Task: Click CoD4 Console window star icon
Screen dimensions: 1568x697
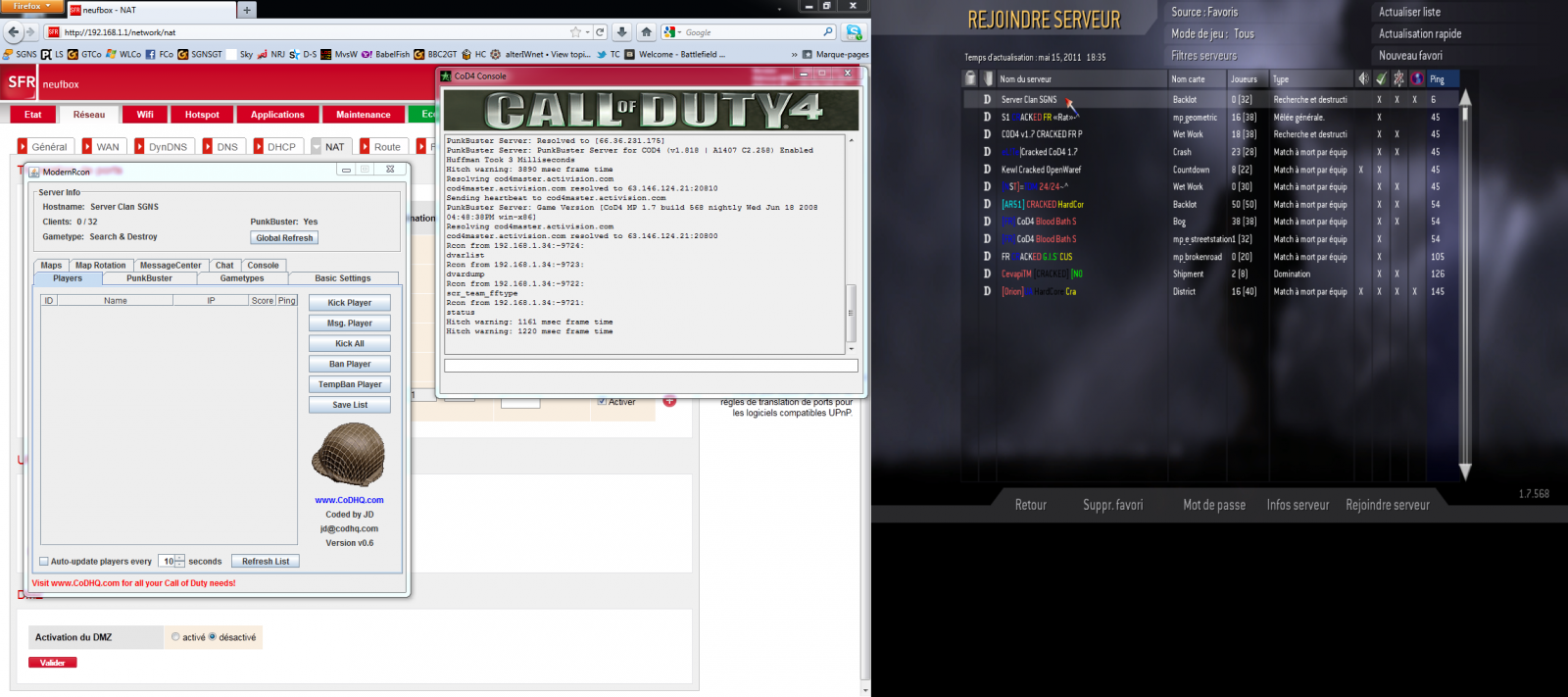Action: [x=447, y=75]
